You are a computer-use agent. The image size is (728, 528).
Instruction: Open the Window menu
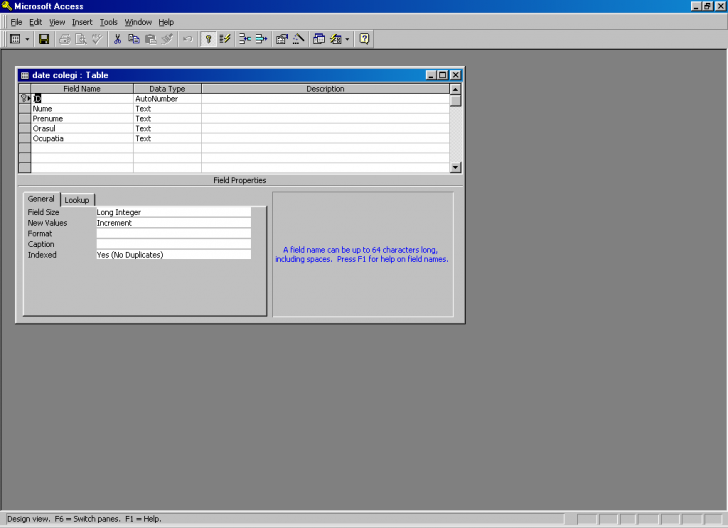138,22
